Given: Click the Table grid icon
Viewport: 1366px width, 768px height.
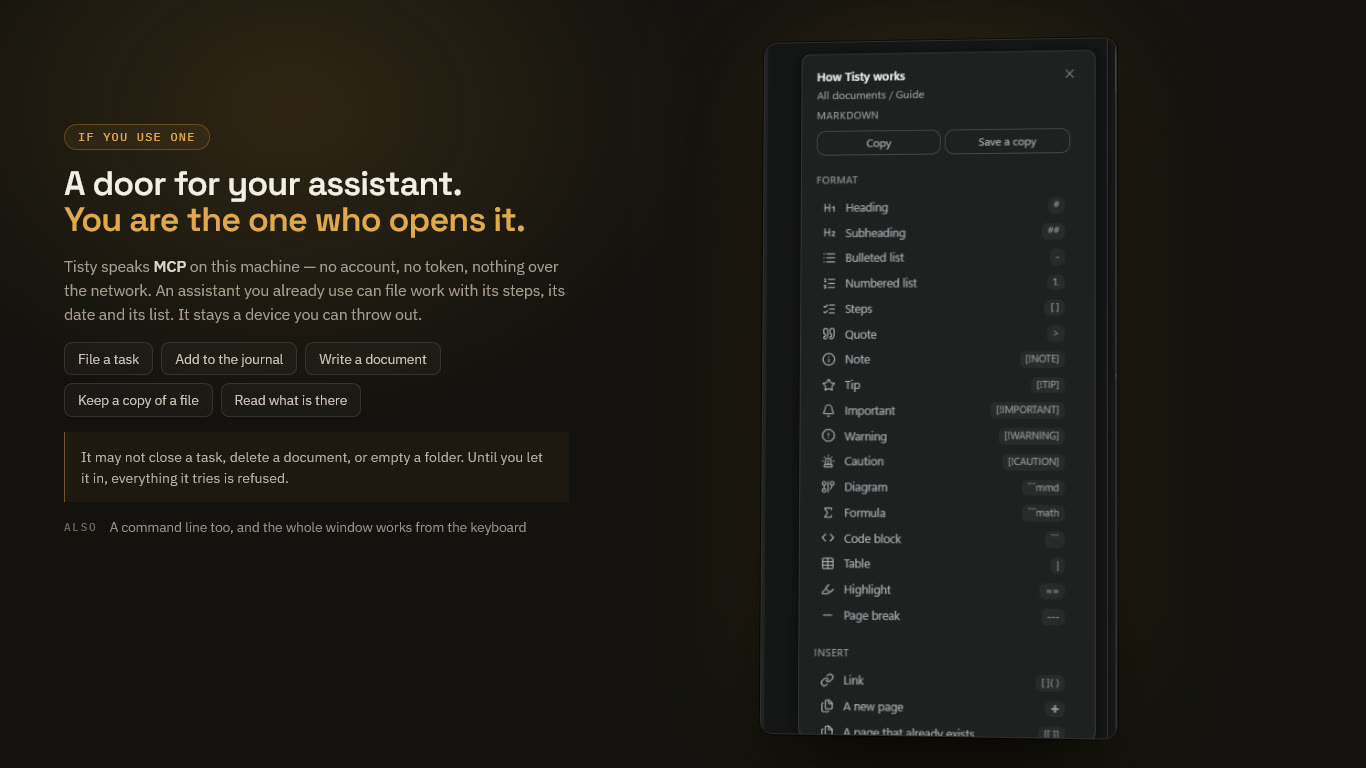Looking at the screenshot, I should pos(827,564).
